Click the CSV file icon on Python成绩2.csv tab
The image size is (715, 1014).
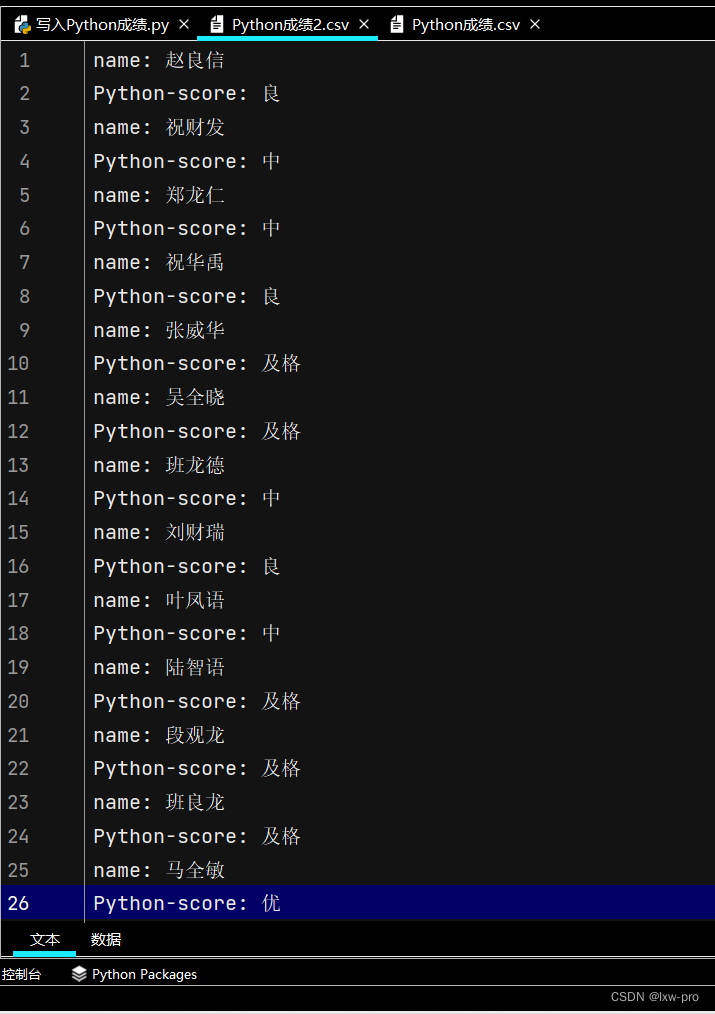tap(217, 25)
